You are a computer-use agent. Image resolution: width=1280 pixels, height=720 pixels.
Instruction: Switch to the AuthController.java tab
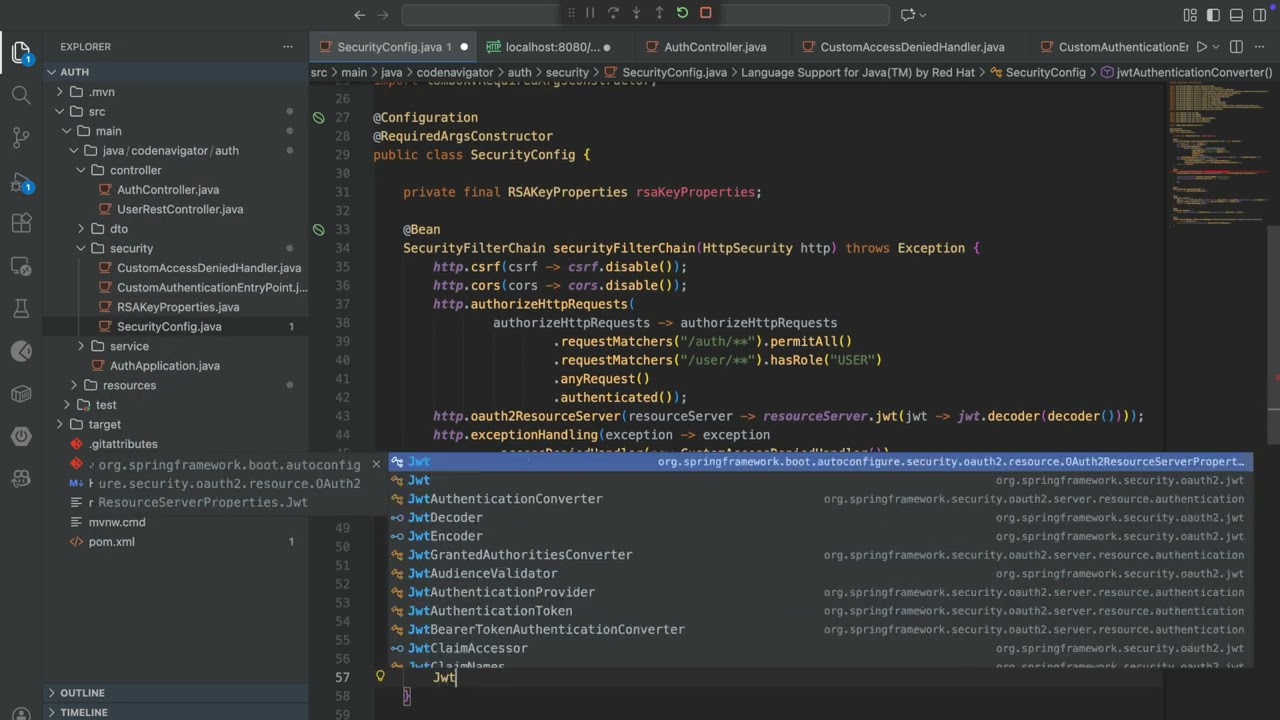point(715,47)
